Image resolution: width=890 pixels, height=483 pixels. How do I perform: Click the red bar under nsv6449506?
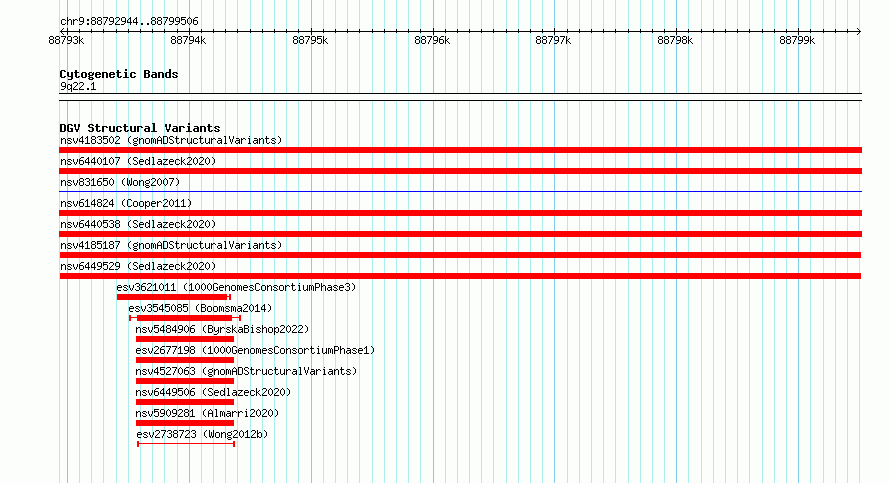[x=185, y=402]
